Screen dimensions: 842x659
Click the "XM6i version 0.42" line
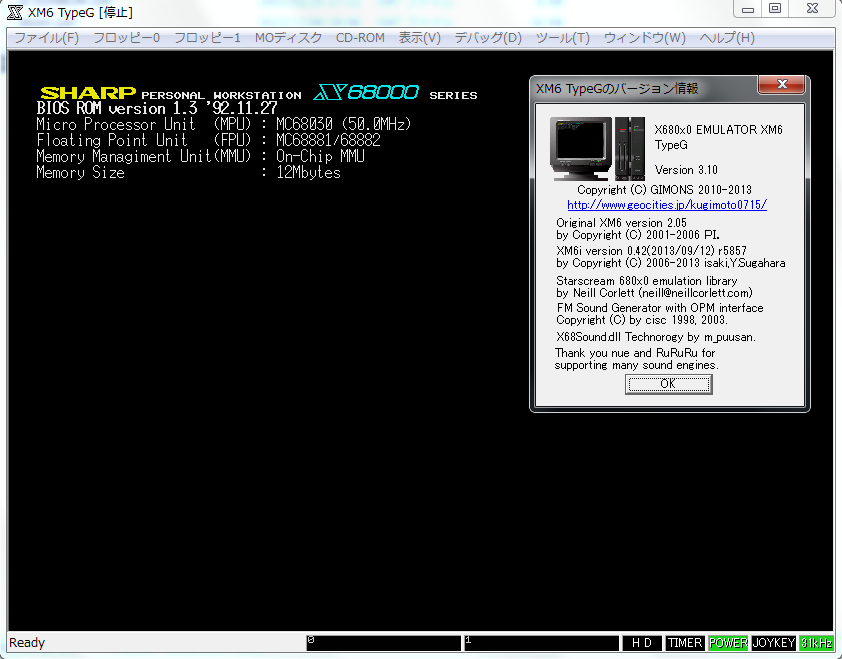pyautogui.click(x=651, y=251)
